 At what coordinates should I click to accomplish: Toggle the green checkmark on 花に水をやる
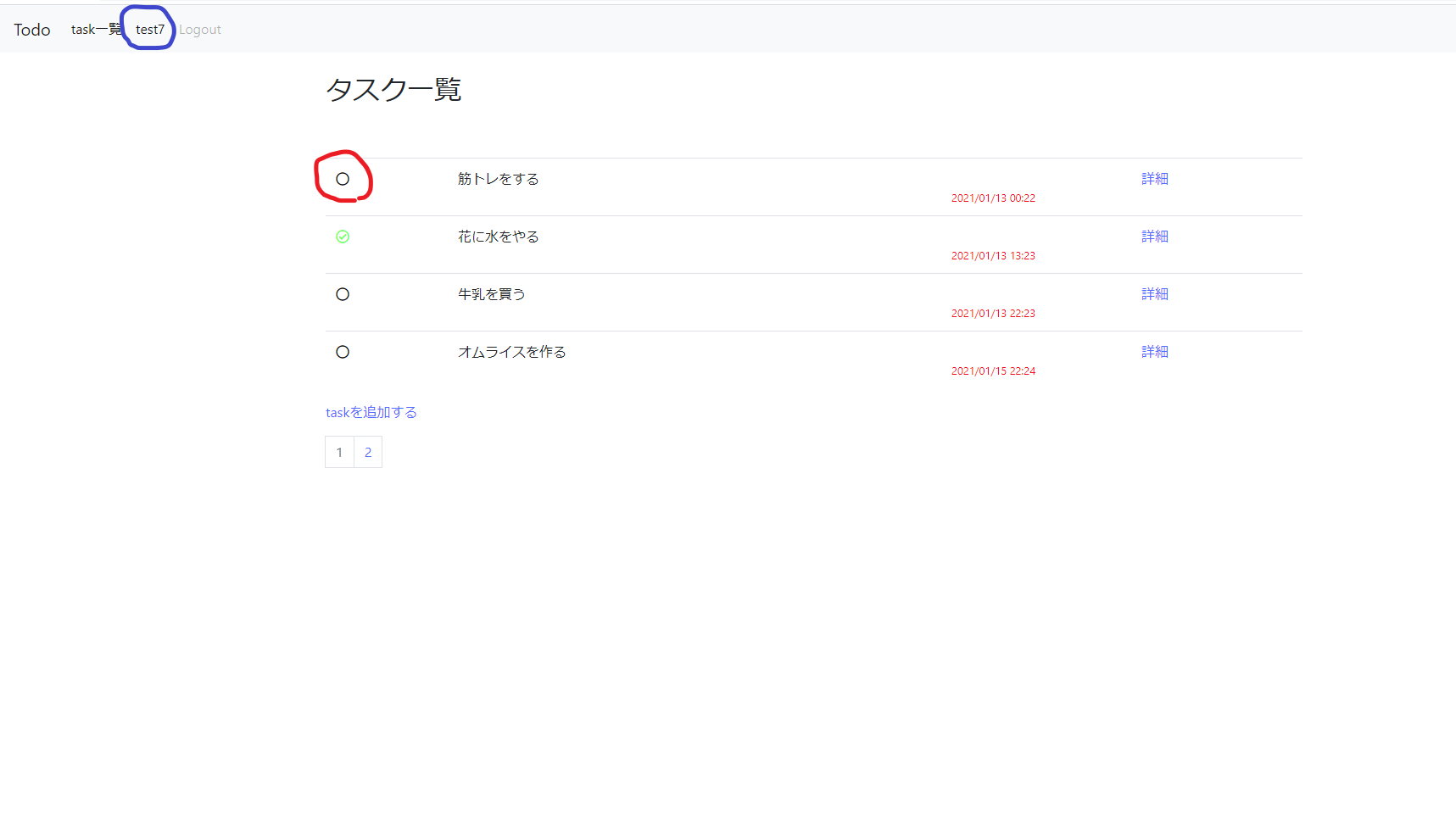[343, 237]
